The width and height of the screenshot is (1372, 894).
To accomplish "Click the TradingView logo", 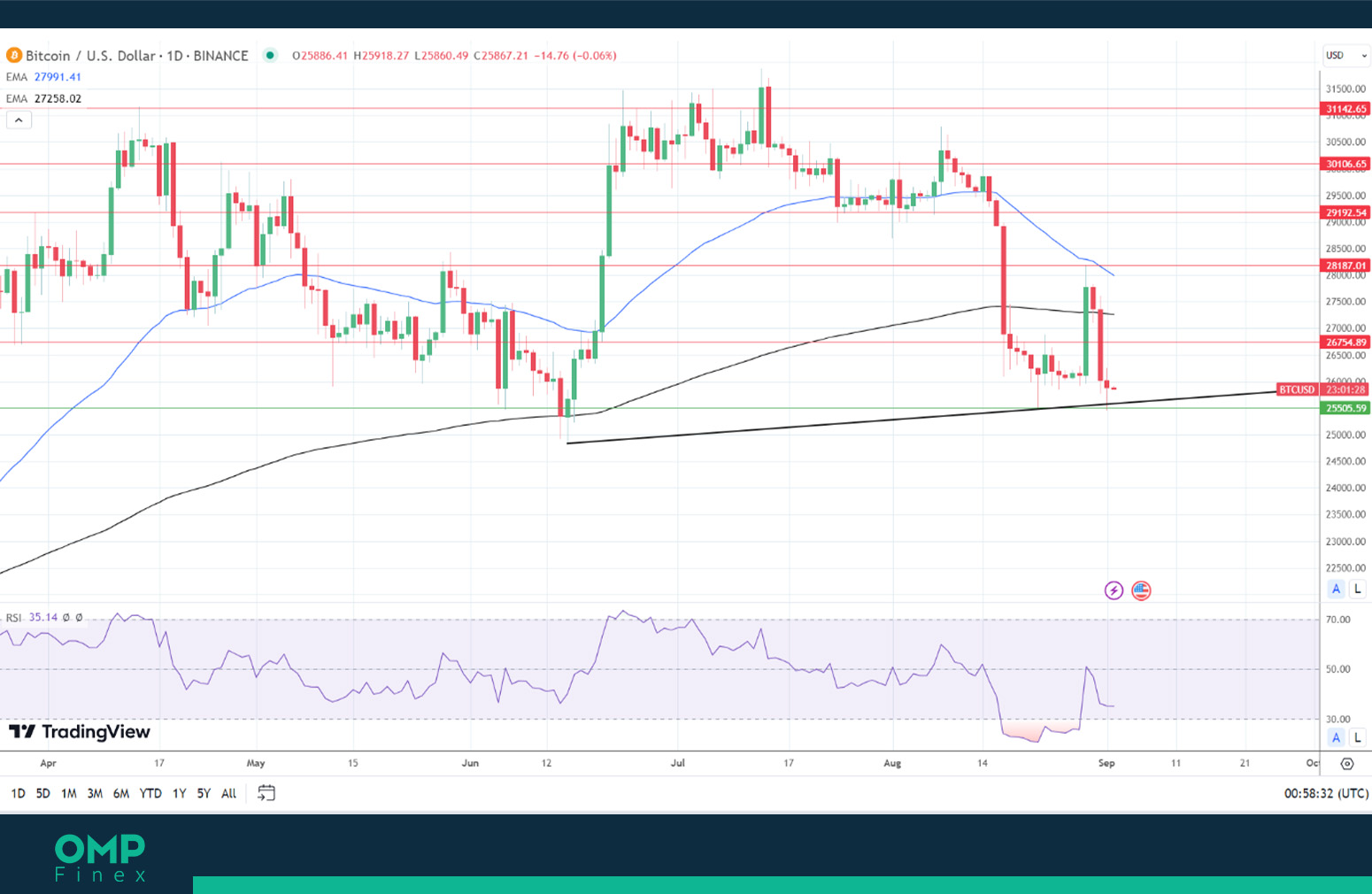I will pyautogui.click(x=80, y=731).
